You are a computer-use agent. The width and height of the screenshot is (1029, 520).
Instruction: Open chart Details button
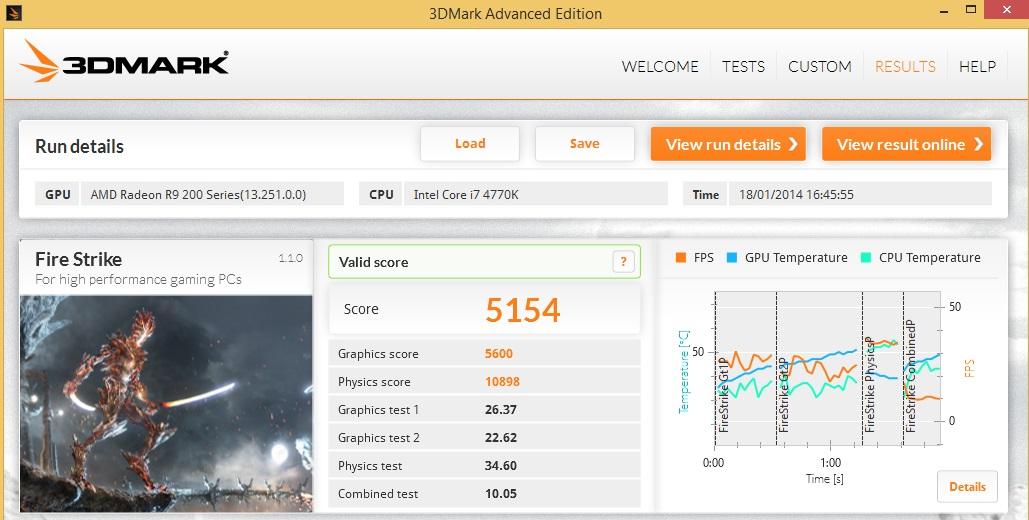(x=967, y=487)
